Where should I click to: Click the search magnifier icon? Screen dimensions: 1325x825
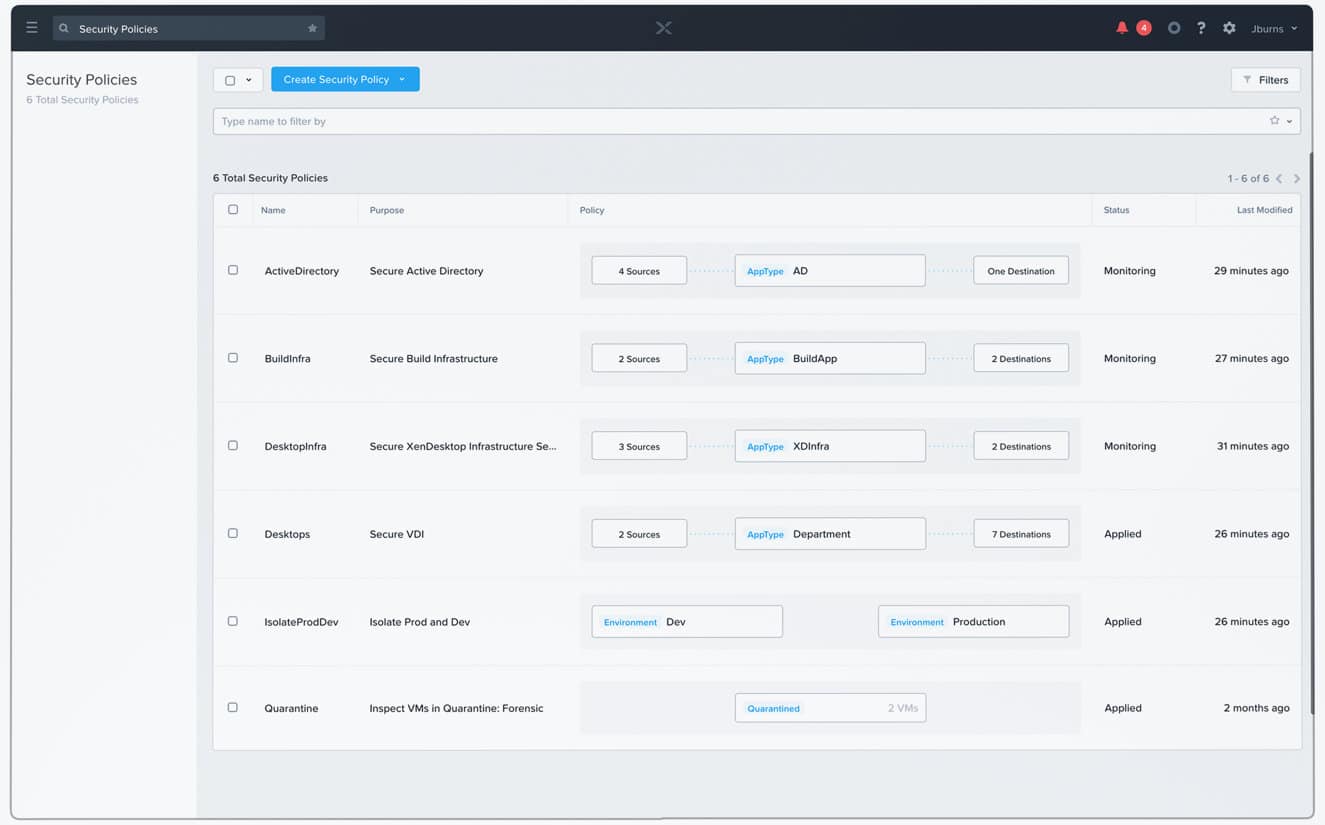64,29
